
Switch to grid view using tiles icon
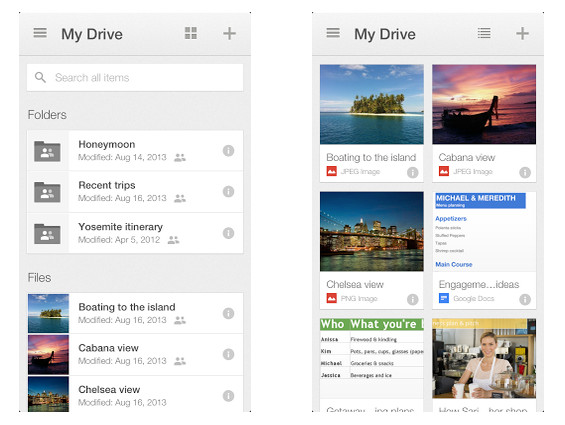pos(191,33)
